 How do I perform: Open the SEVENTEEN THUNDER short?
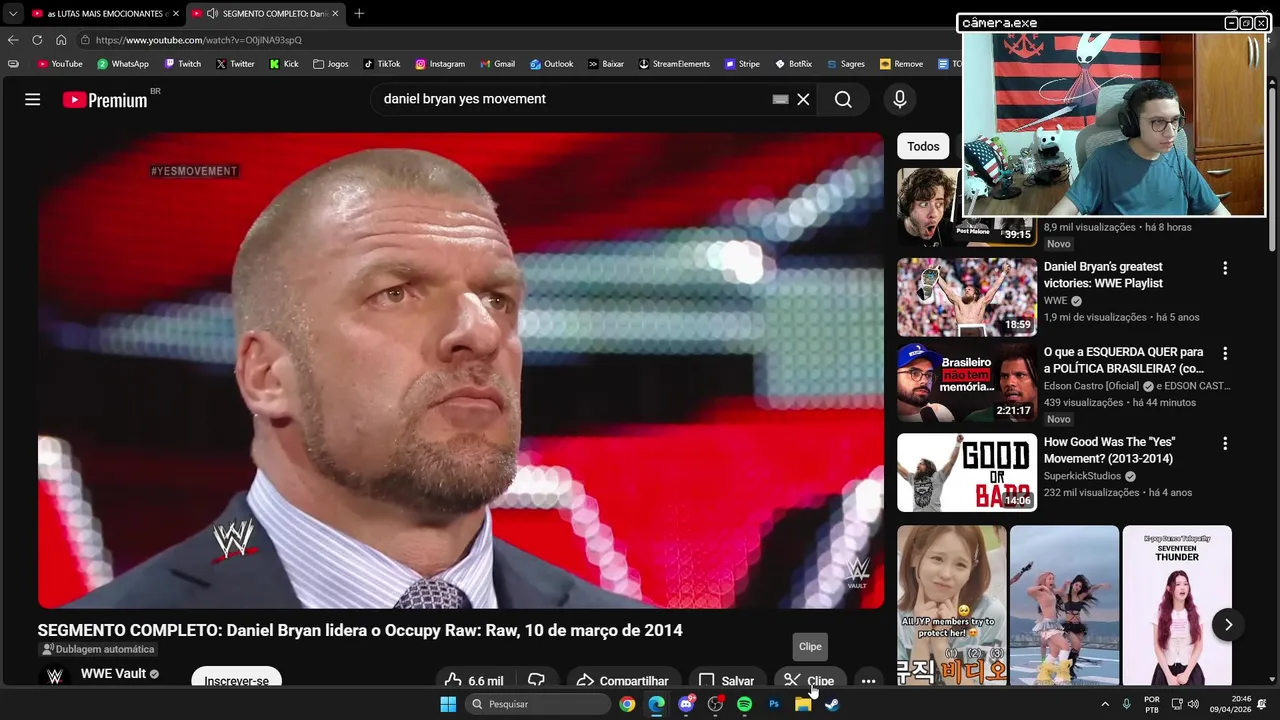(x=1177, y=605)
